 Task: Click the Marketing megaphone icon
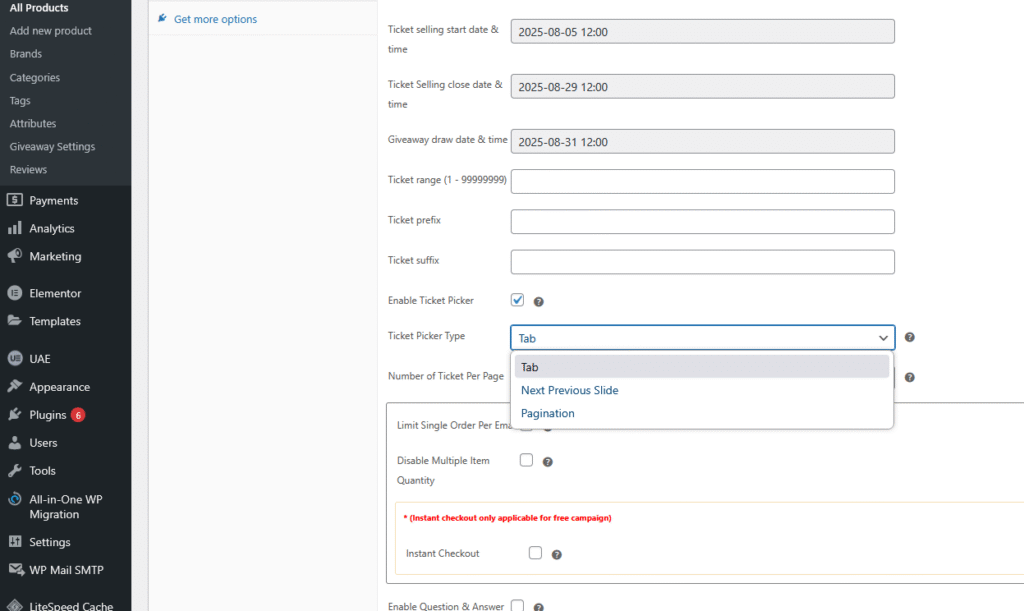pos(15,256)
